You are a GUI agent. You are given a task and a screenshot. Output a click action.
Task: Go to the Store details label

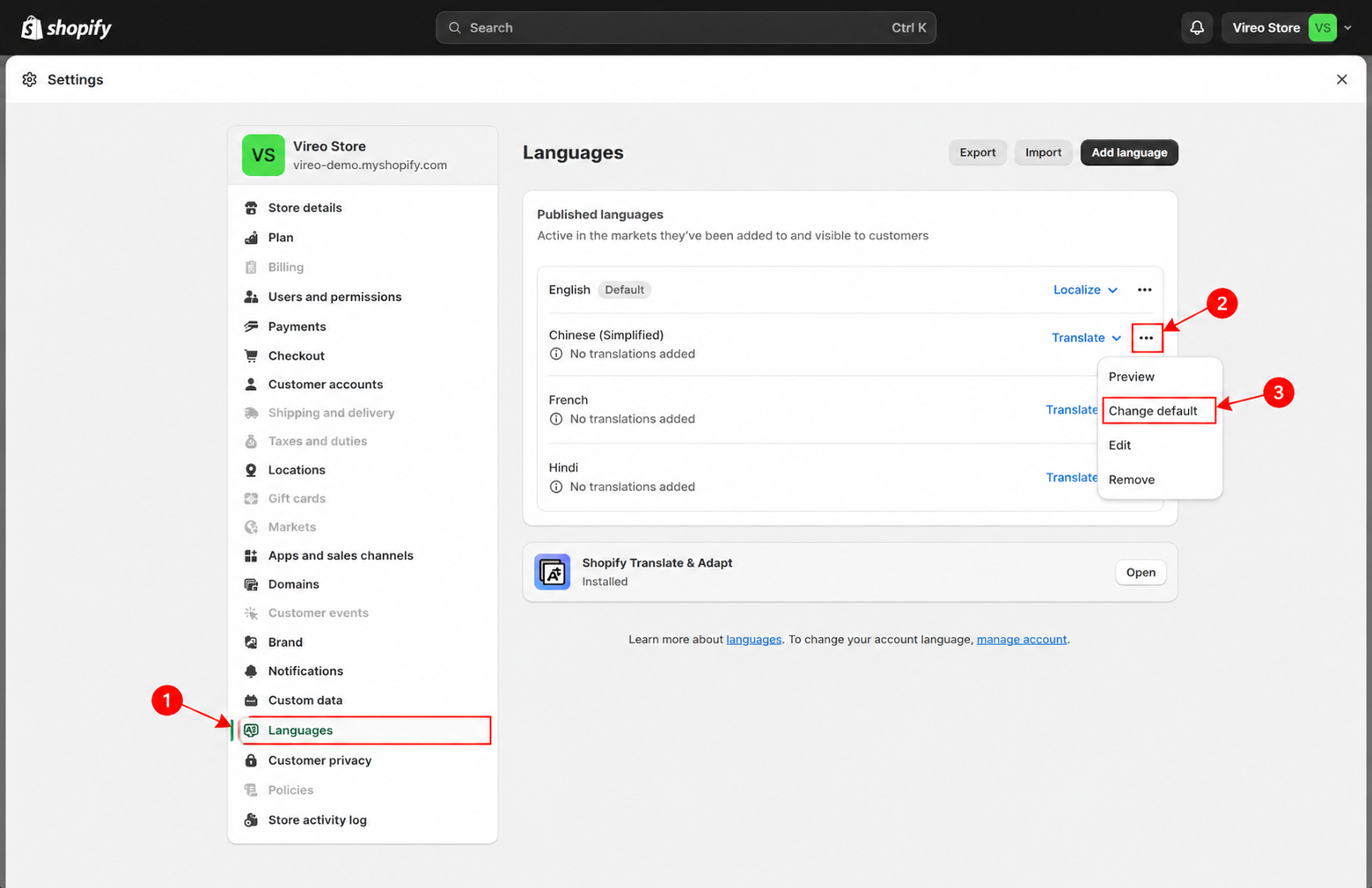304,208
